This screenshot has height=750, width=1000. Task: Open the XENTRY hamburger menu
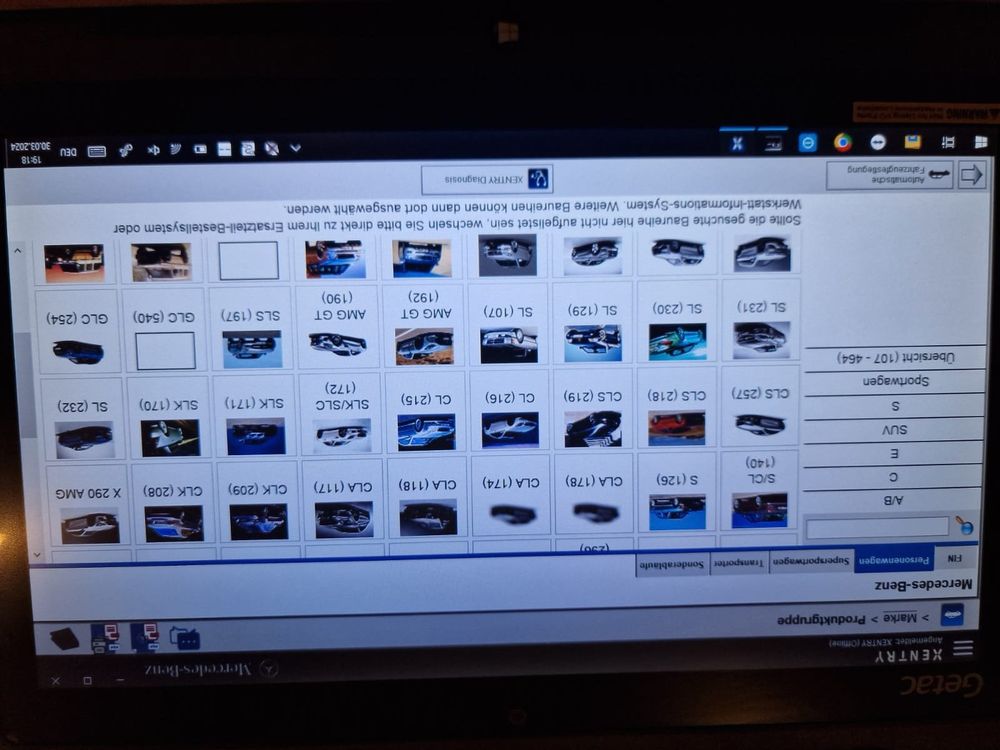[963, 649]
